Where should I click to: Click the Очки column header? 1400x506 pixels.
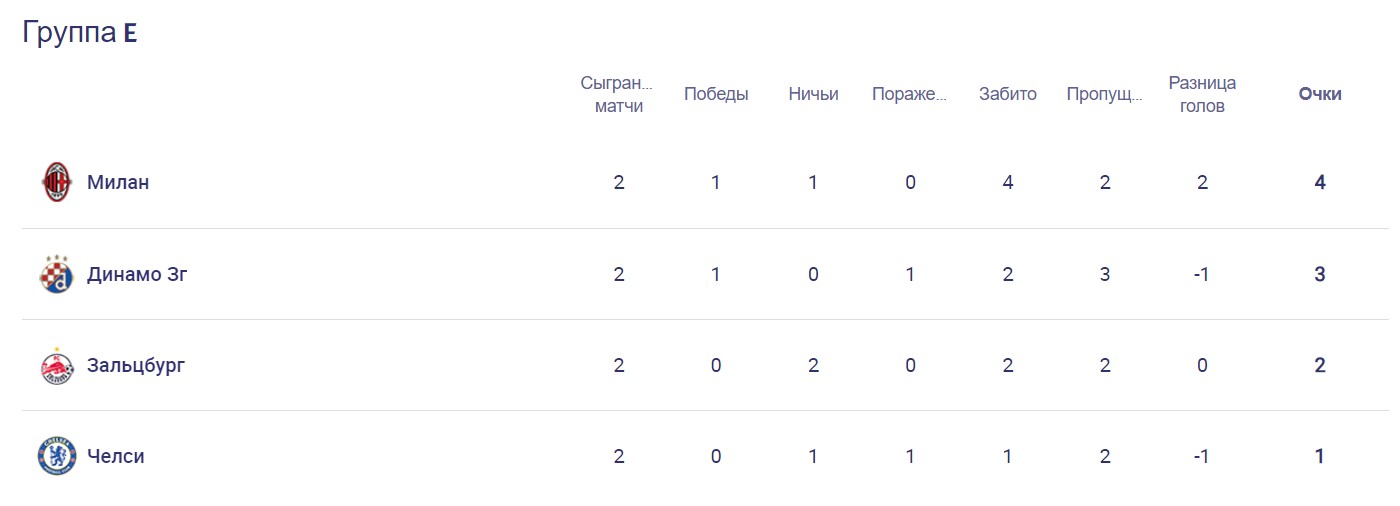1320,94
